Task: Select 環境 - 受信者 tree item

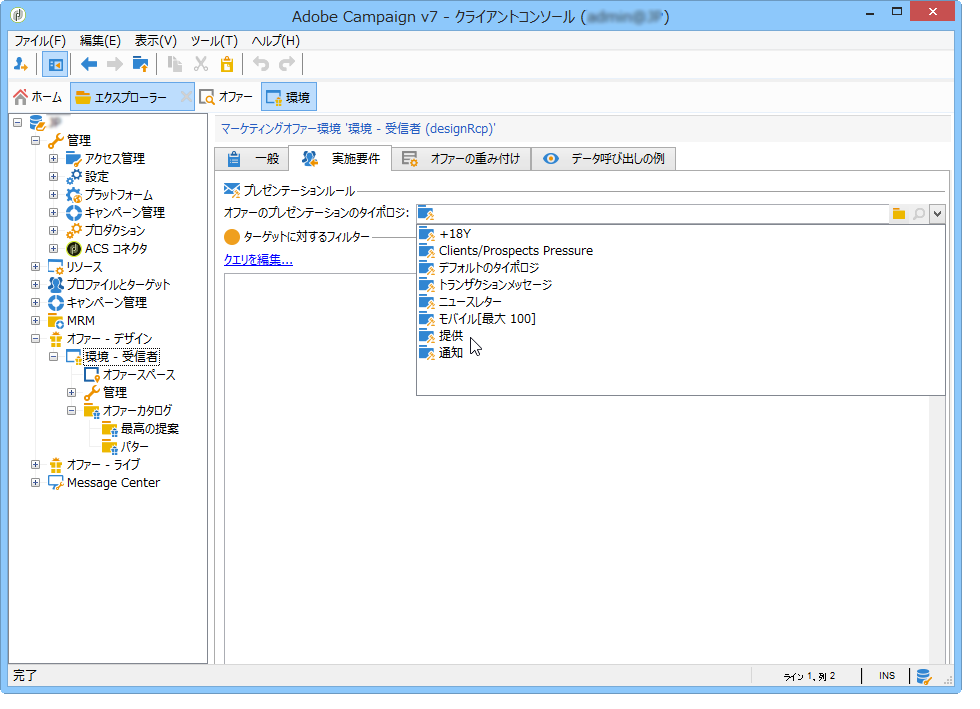Action: click(121, 356)
